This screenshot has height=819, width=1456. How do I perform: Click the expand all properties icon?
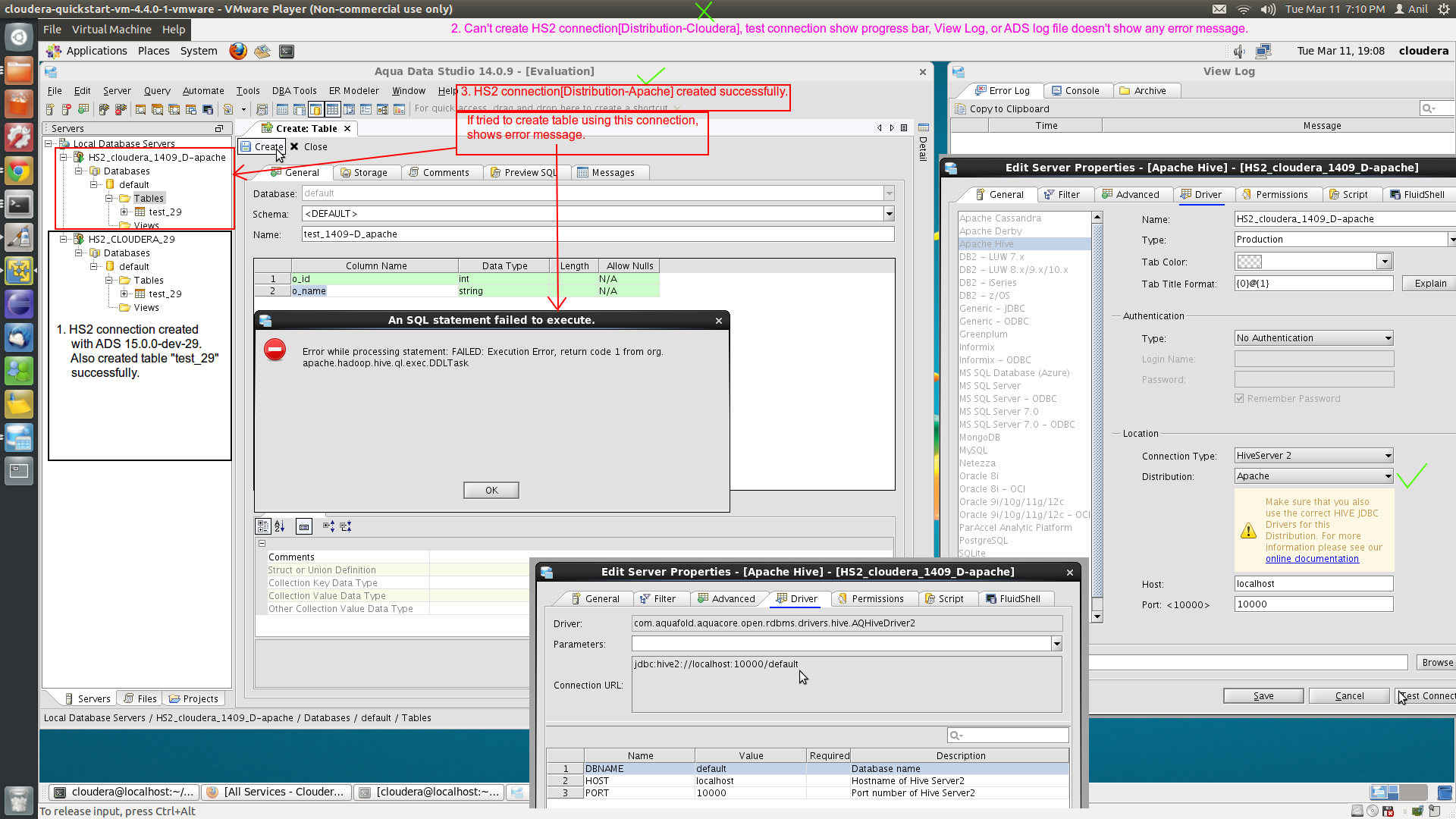coord(328,526)
